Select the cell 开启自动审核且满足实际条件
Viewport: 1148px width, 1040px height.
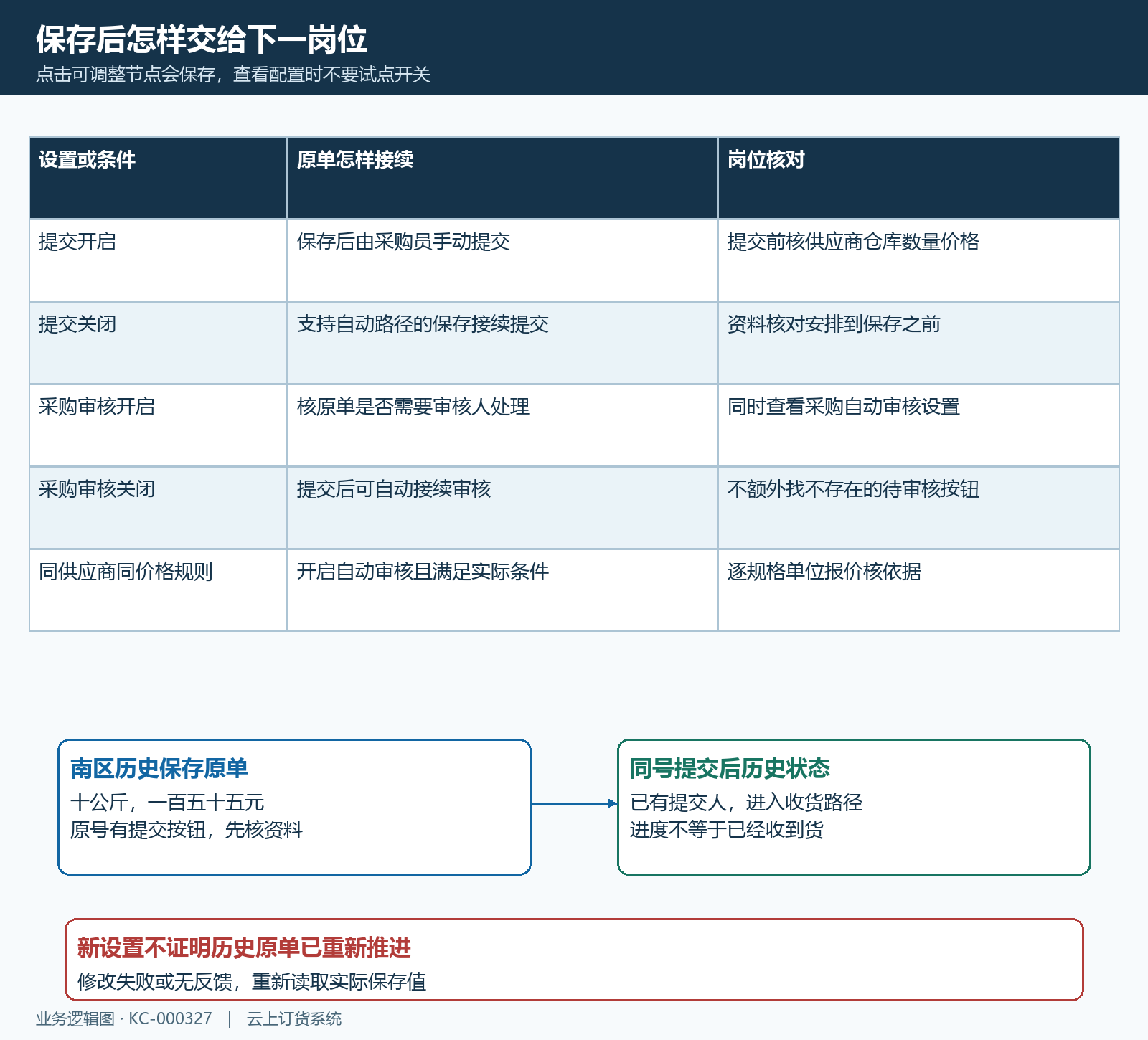[502, 590]
